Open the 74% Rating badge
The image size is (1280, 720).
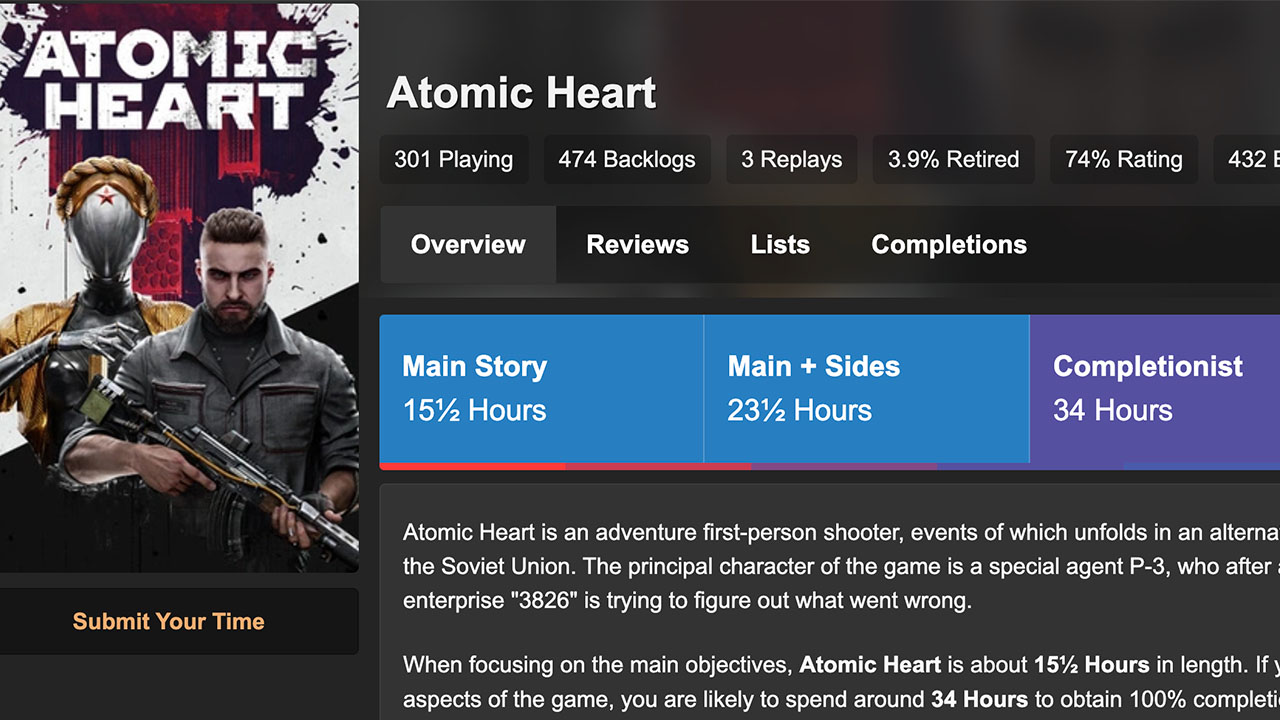tap(1123, 160)
